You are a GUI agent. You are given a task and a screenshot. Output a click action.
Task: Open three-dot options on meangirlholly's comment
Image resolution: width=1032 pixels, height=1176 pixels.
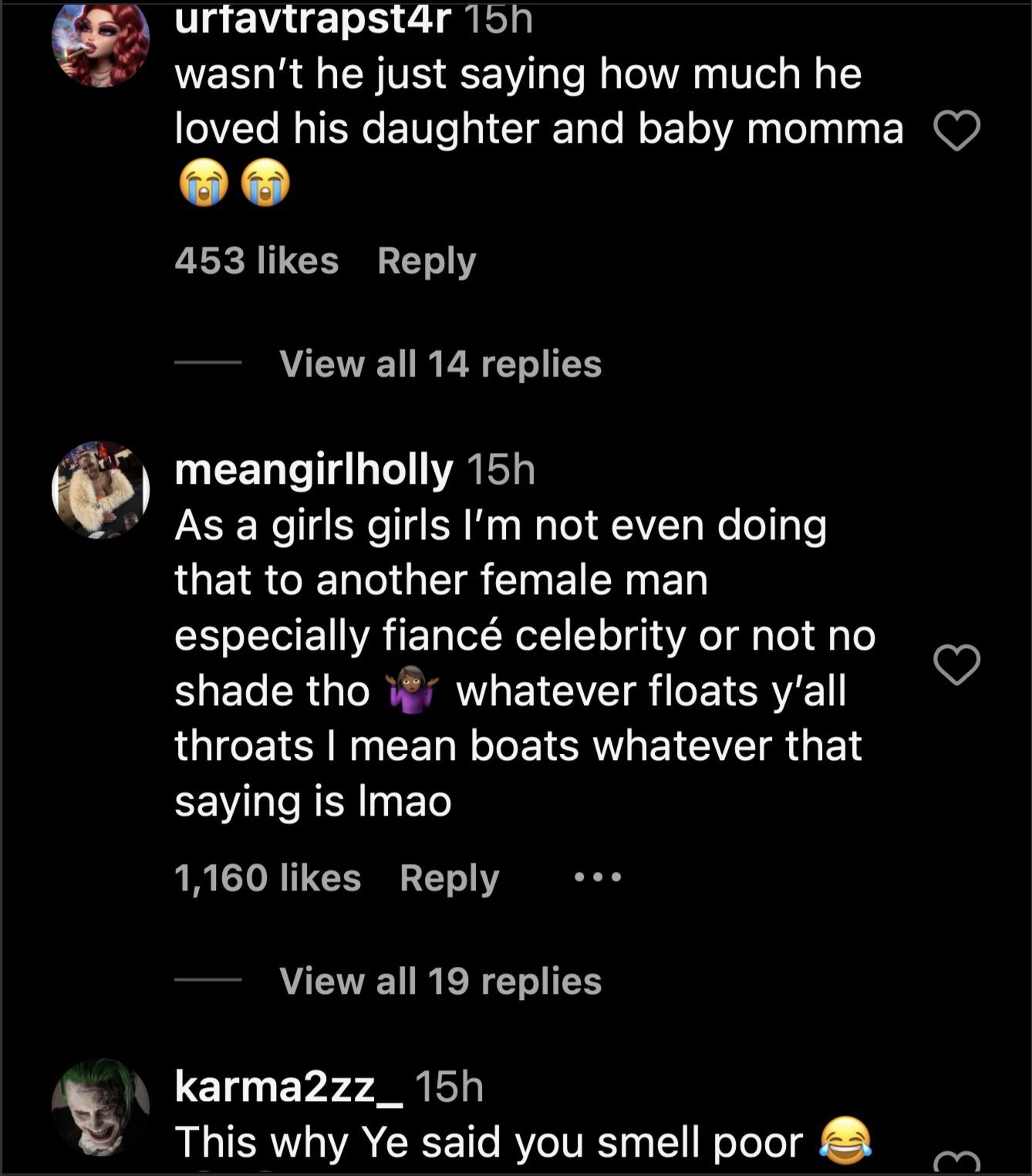coord(598,877)
